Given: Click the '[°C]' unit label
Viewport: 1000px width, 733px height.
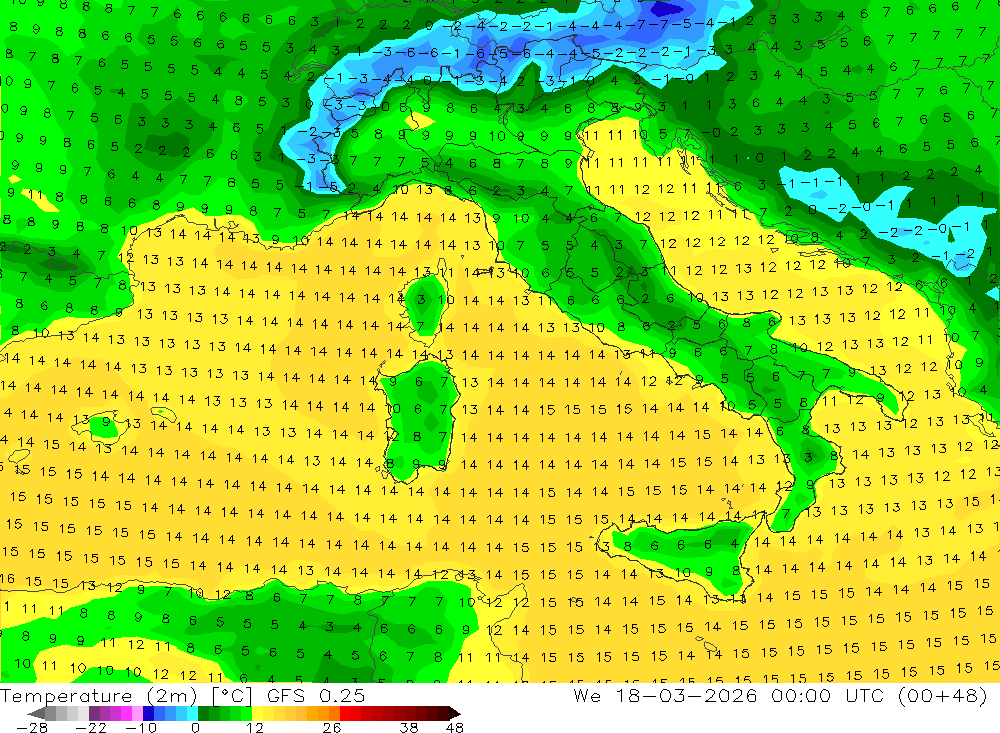Looking at the screenshot, I should (232, 696).
